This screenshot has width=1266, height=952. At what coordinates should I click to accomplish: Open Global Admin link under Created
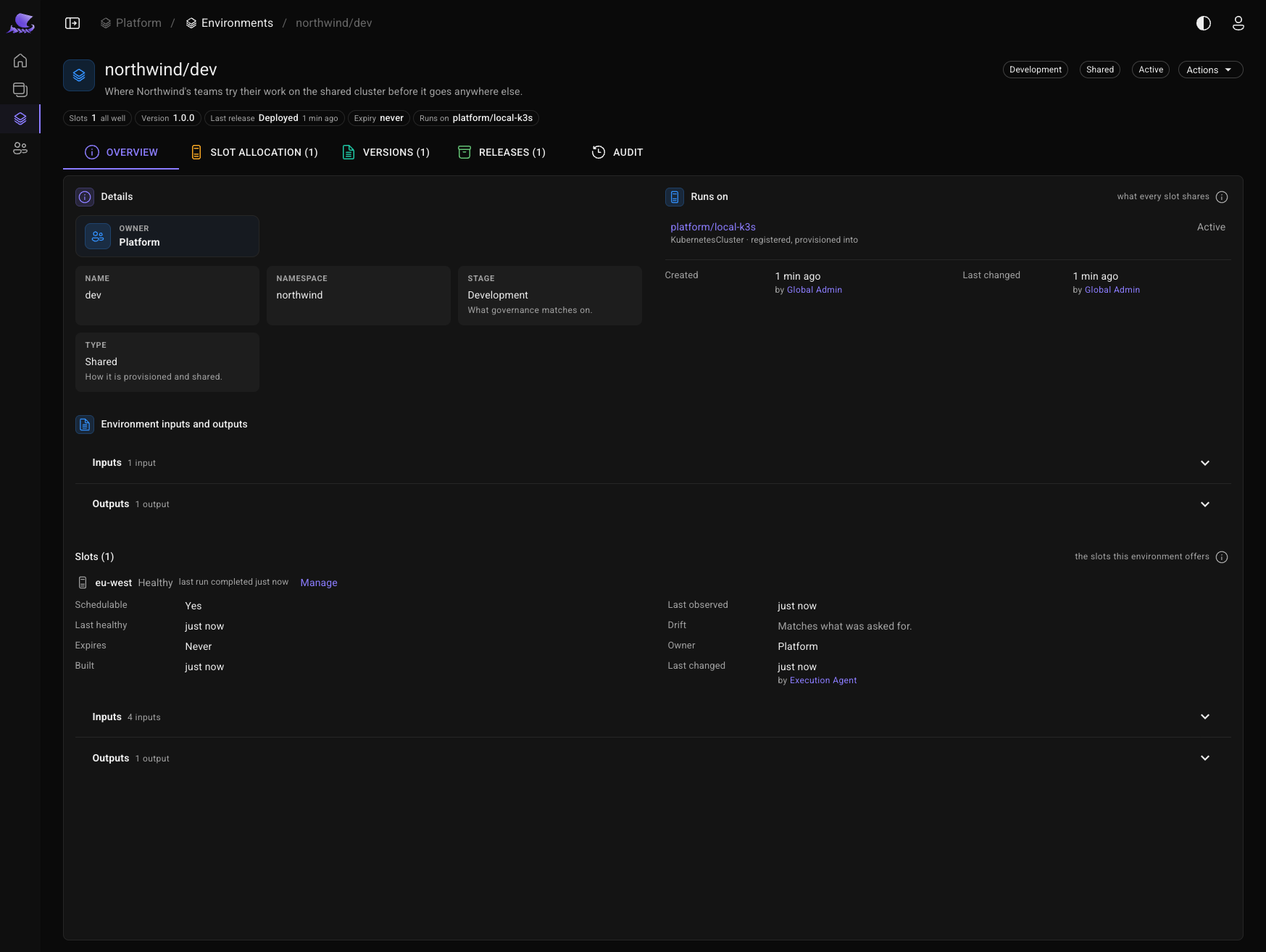tap(815, 290)
